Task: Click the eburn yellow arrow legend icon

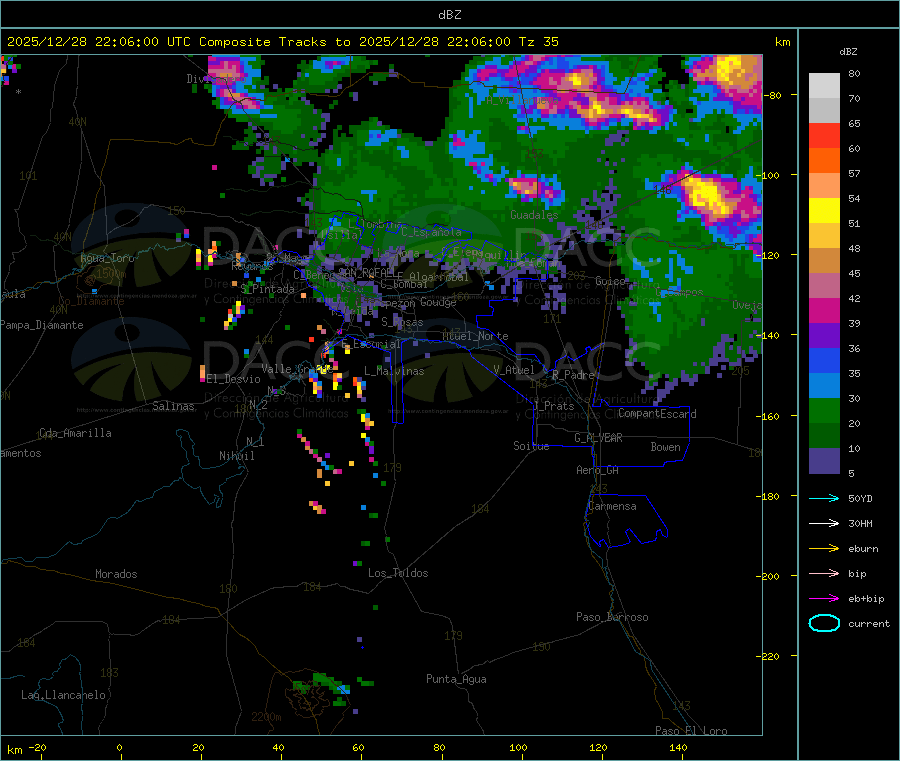Action: pyautogui.click(x=824, y=549)
